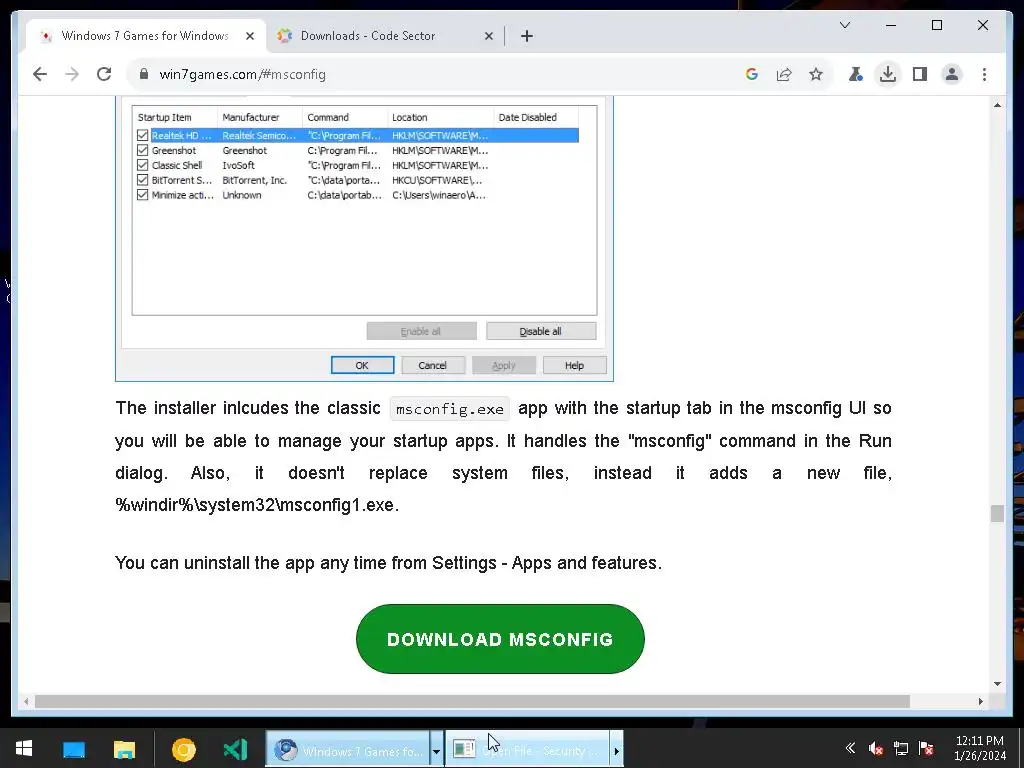1024x768 pixels.
Task: Open a new browser tab
Action: click(x=527, y=36)
